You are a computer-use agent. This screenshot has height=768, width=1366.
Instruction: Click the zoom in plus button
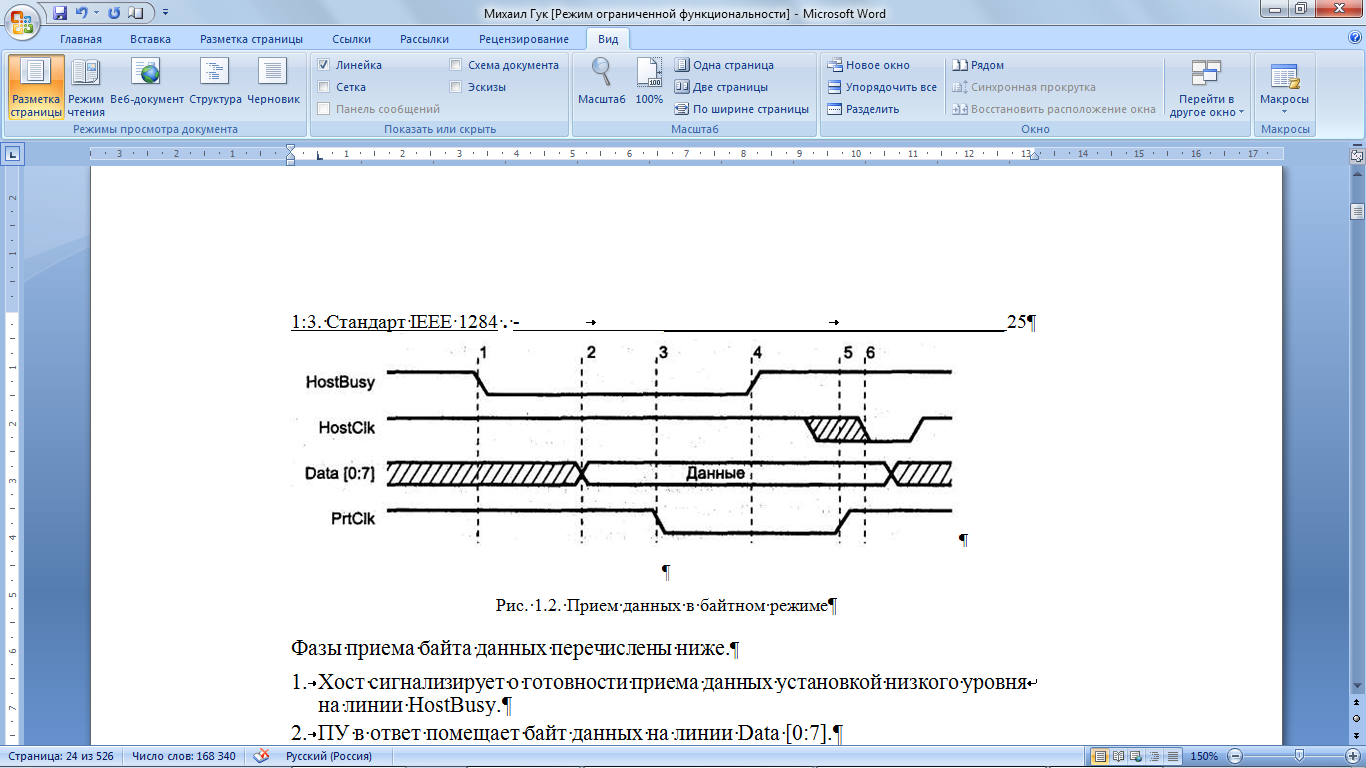tap(1354, 756)
